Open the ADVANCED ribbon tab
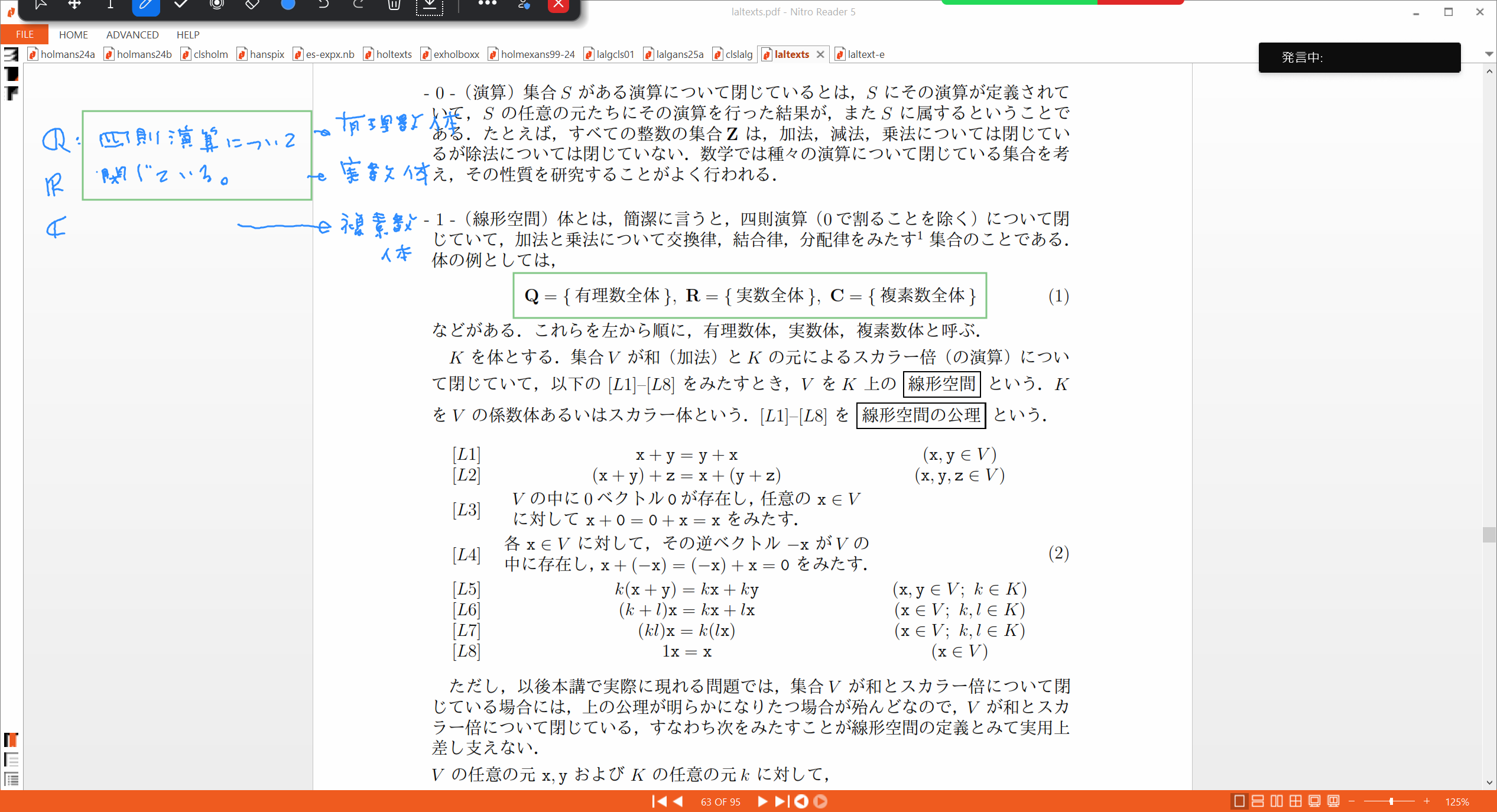 pos(132,35)
